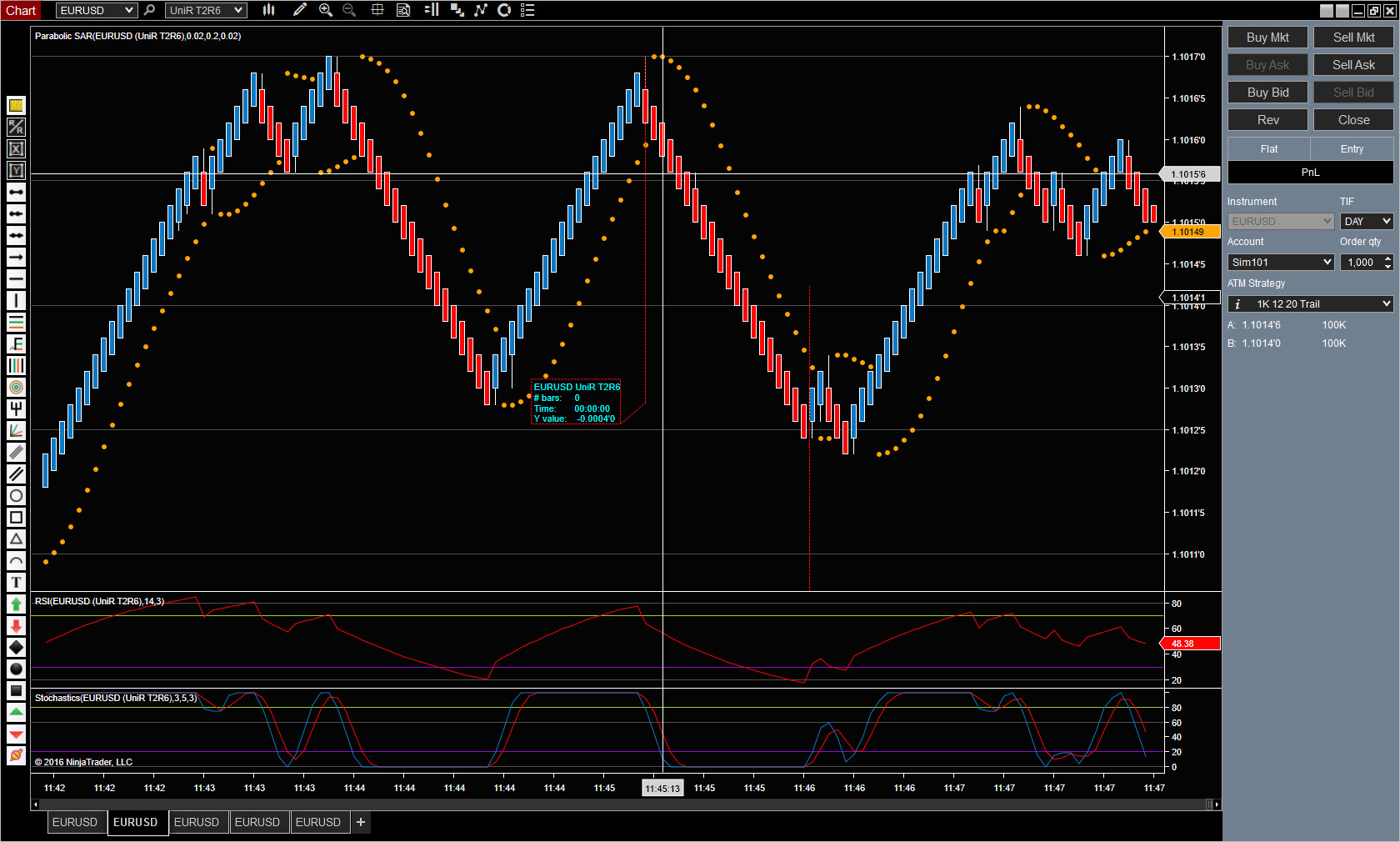Select the green Triangle Up marker

pyautogui.click(x=16, y=712)
